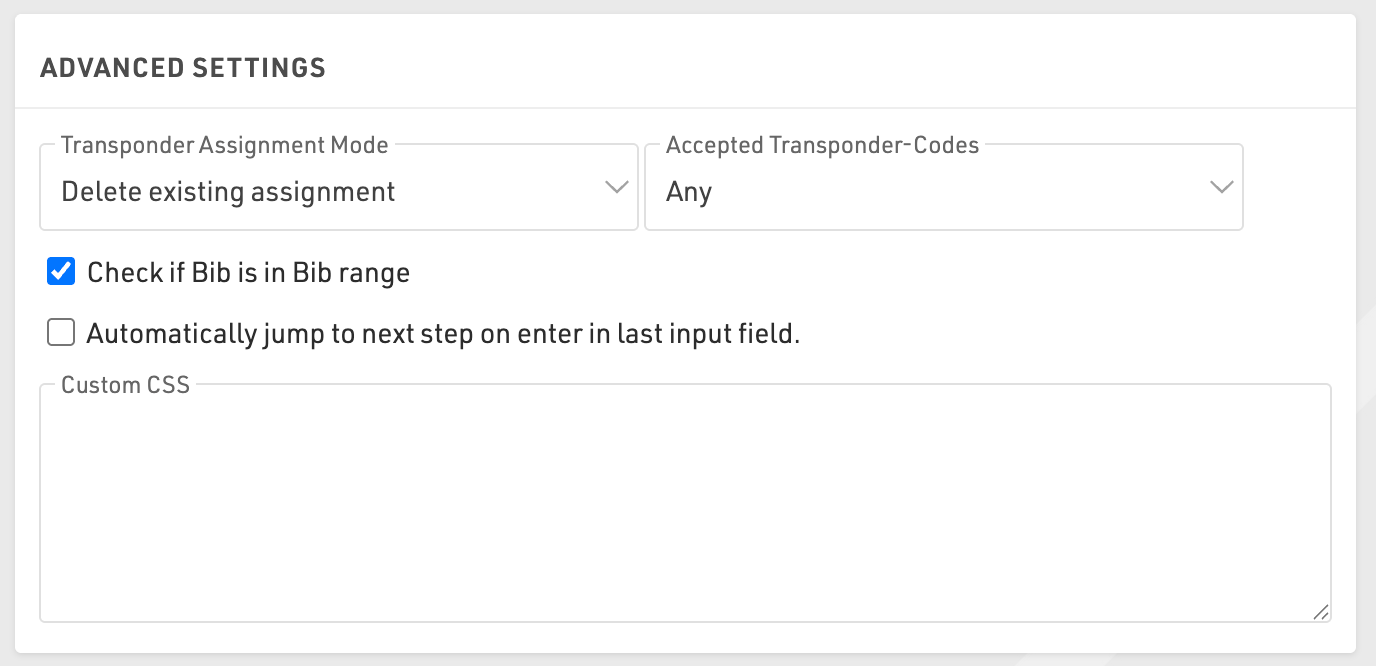Click chevron arrow beside the Any value
Viewport: 1376px width, 666px height.
(1222, 187)
